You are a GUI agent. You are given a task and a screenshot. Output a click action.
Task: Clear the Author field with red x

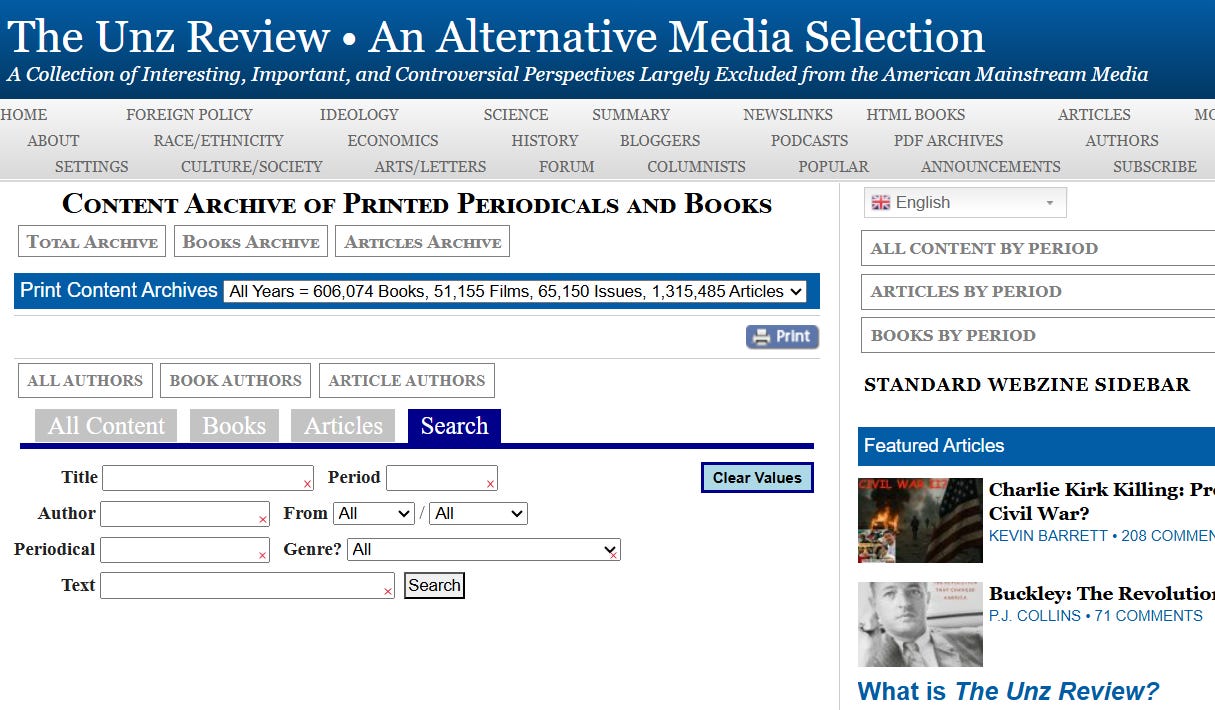tap(263, 520)
